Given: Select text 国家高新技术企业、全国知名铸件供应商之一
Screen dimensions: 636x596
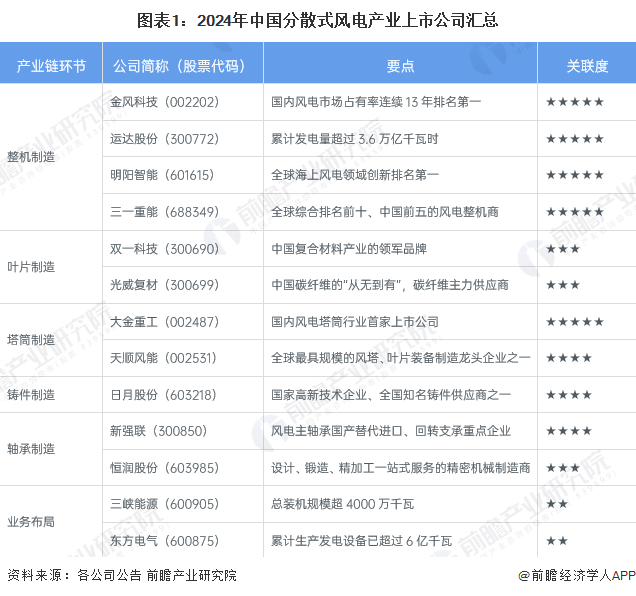Looking at the screenshot, I should pos(391,395).
